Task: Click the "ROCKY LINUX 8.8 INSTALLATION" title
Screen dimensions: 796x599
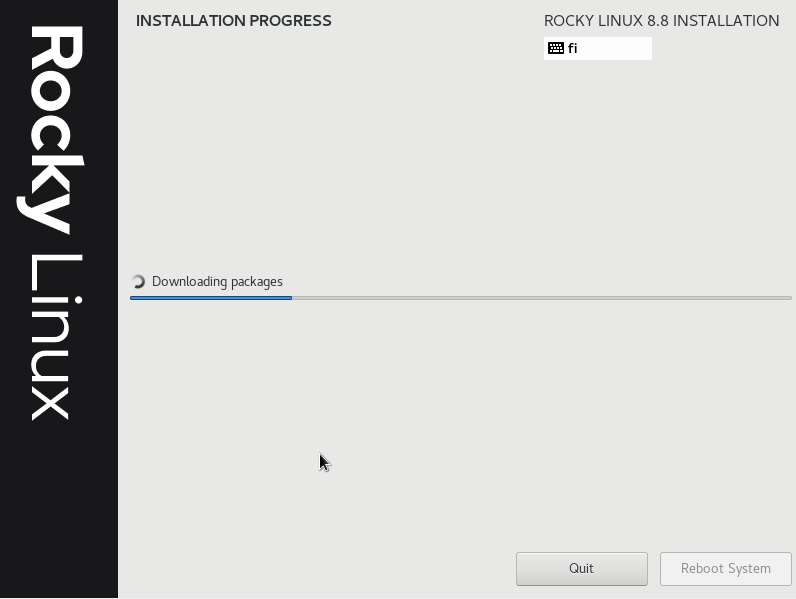Action: pyautogui.click(x=661, y=20)
